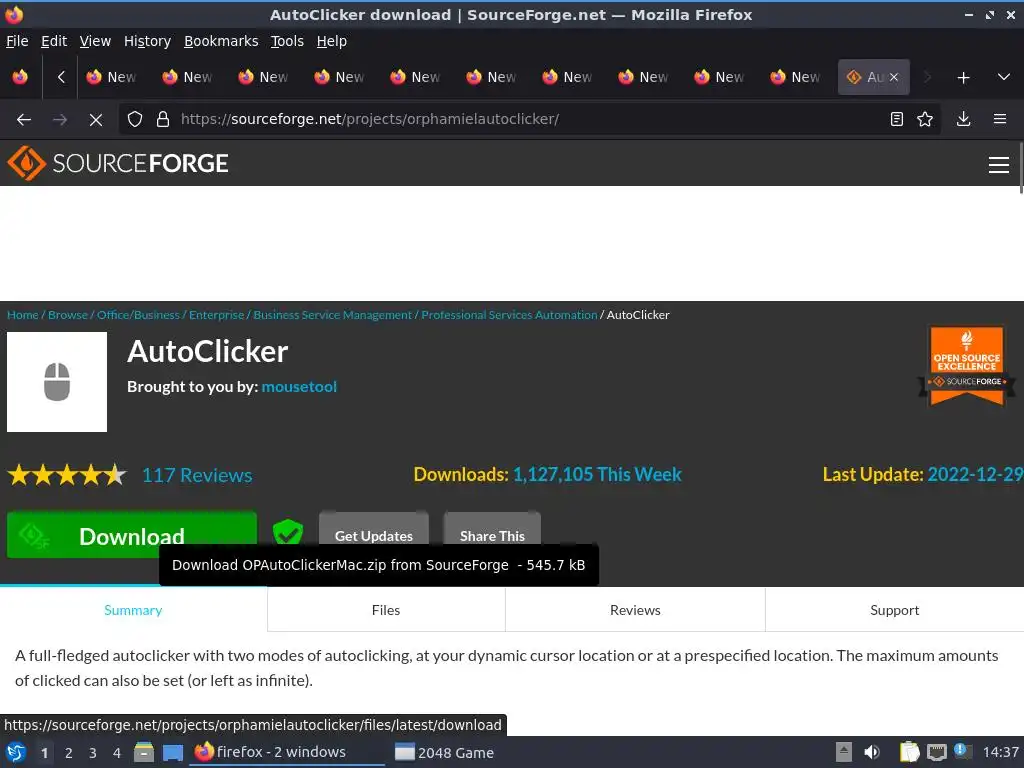Open Firefox View pinned icon in tab bar
Screen dimensions: 1024x768
coord(20,77)
